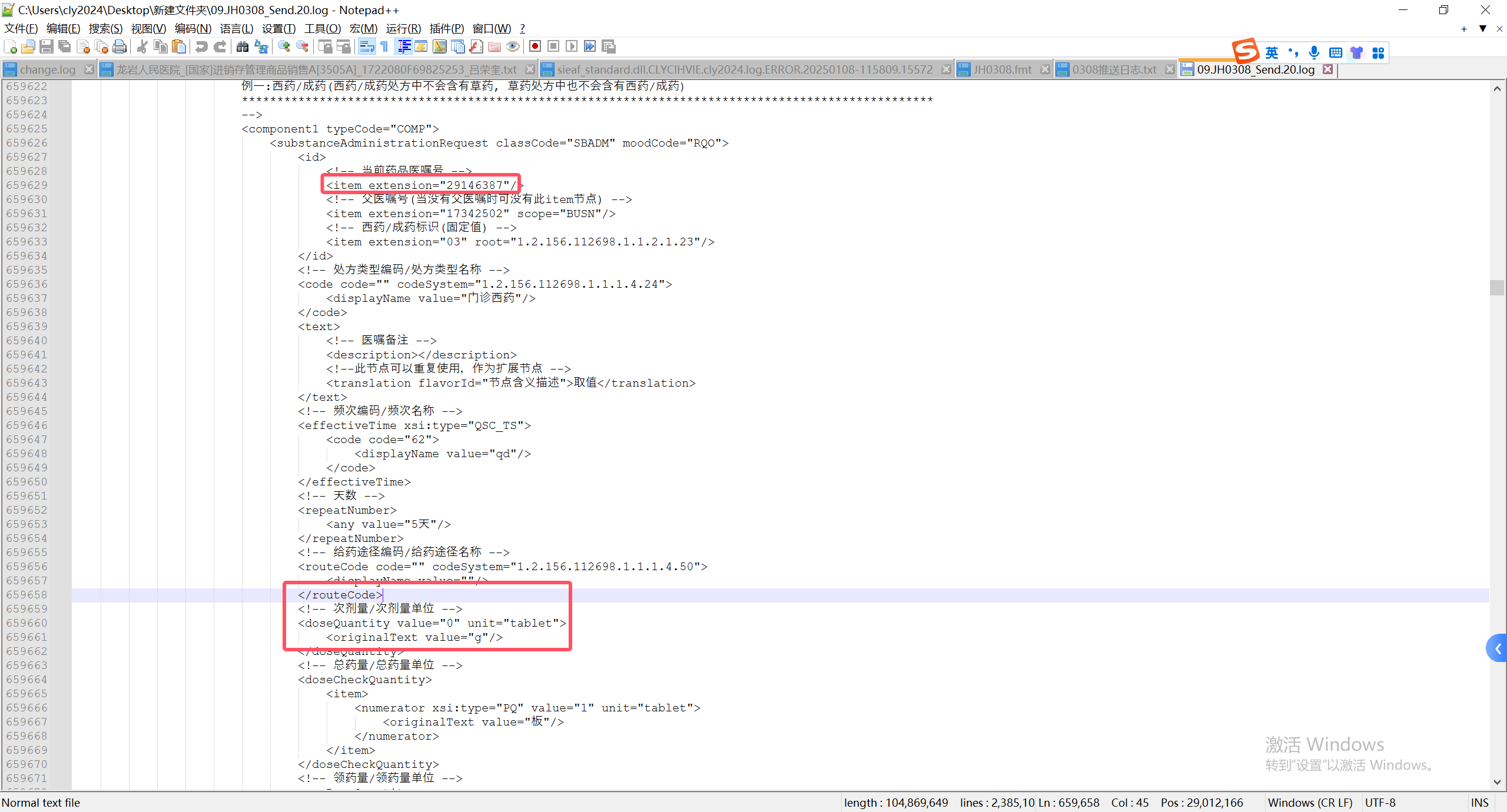Viewport: 1507px width, 812px height.
Task: Switch to the JH0308.fmt tab
Action: 1002,69
